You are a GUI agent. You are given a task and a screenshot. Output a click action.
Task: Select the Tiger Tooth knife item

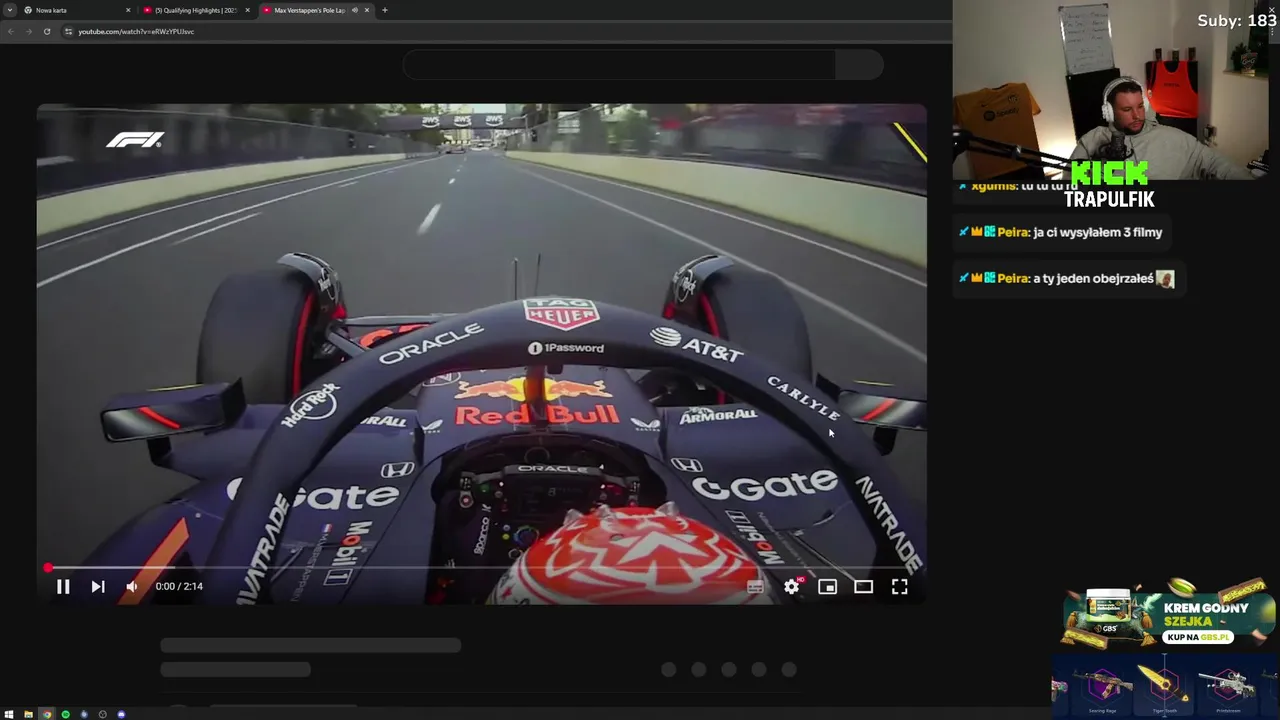click(x=1164, y=686)
